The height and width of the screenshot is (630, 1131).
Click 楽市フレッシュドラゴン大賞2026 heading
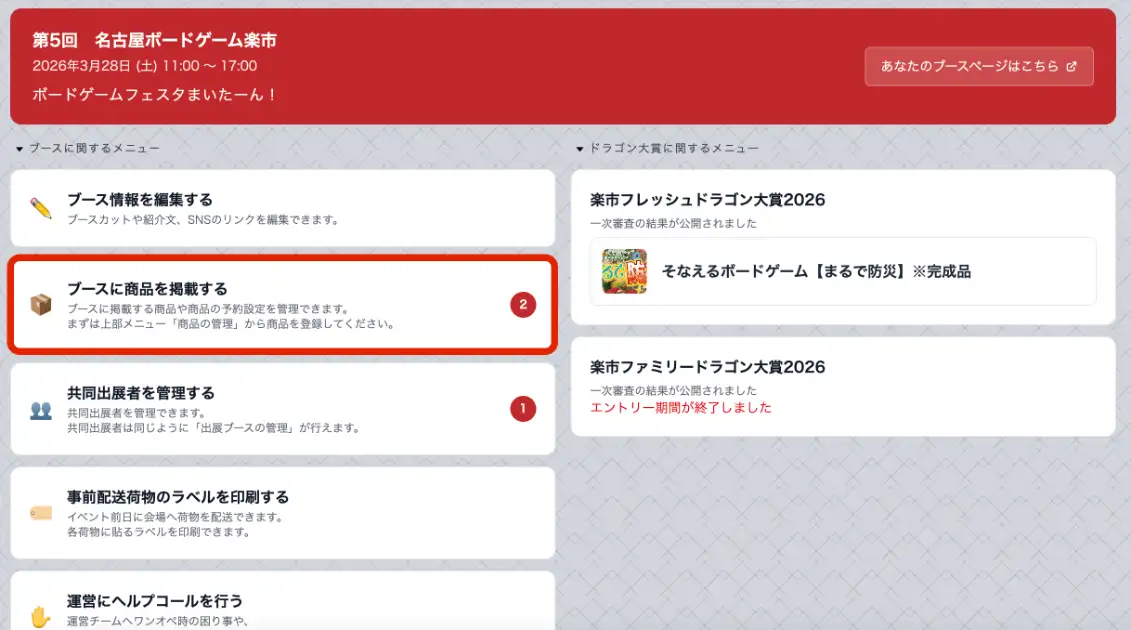coord(708,200)
